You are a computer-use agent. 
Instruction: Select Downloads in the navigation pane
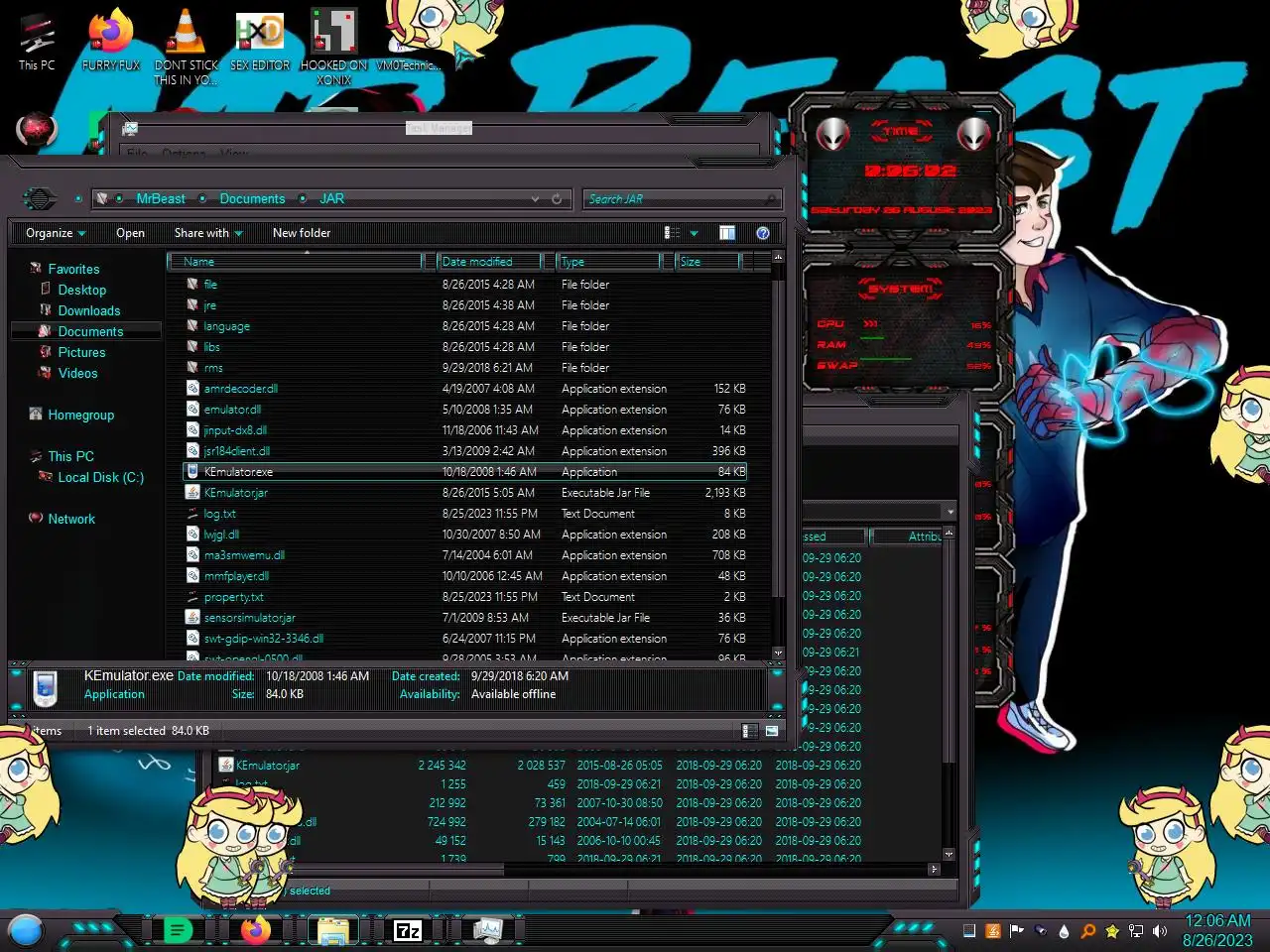(88, 310)
